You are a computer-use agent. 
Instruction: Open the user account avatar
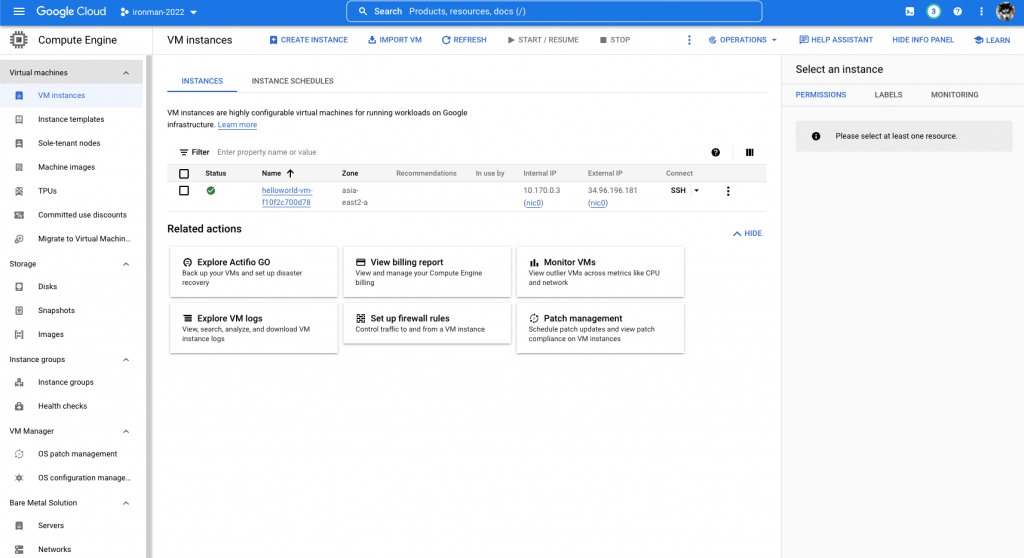pyautogui.click(x=1005, y=11)
